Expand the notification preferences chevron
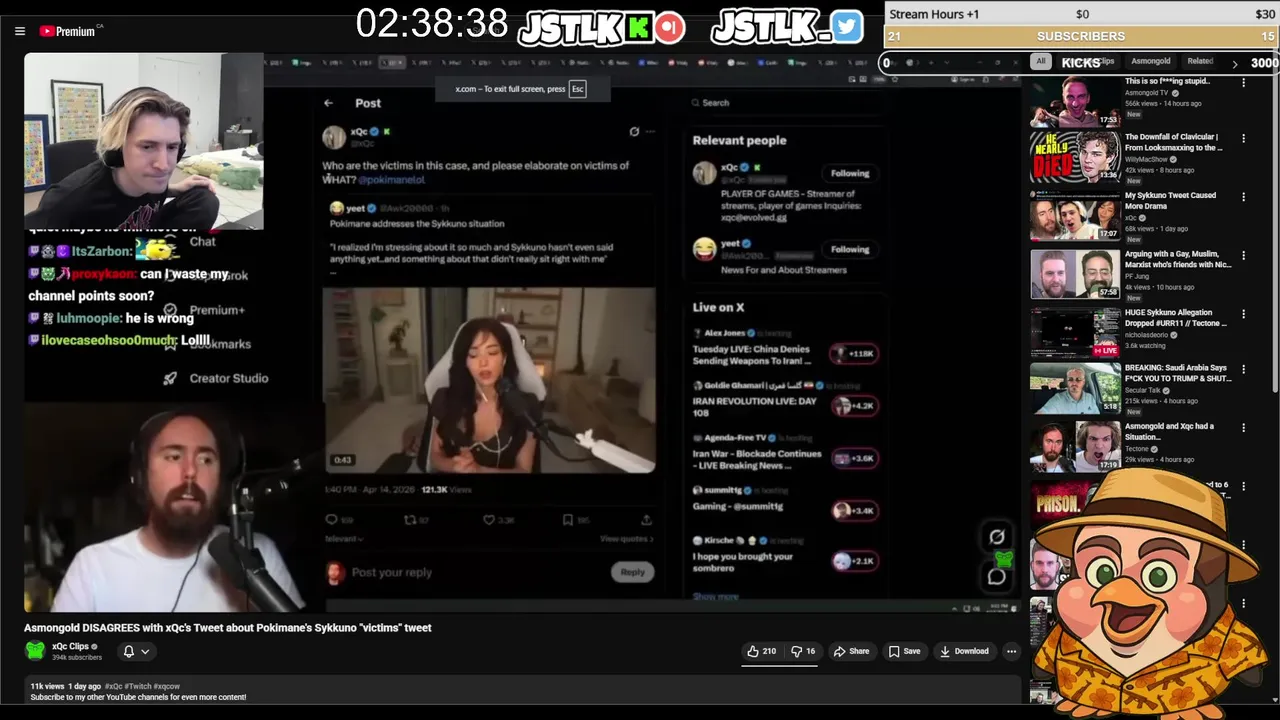1280x720 pixels. (145, 651)
